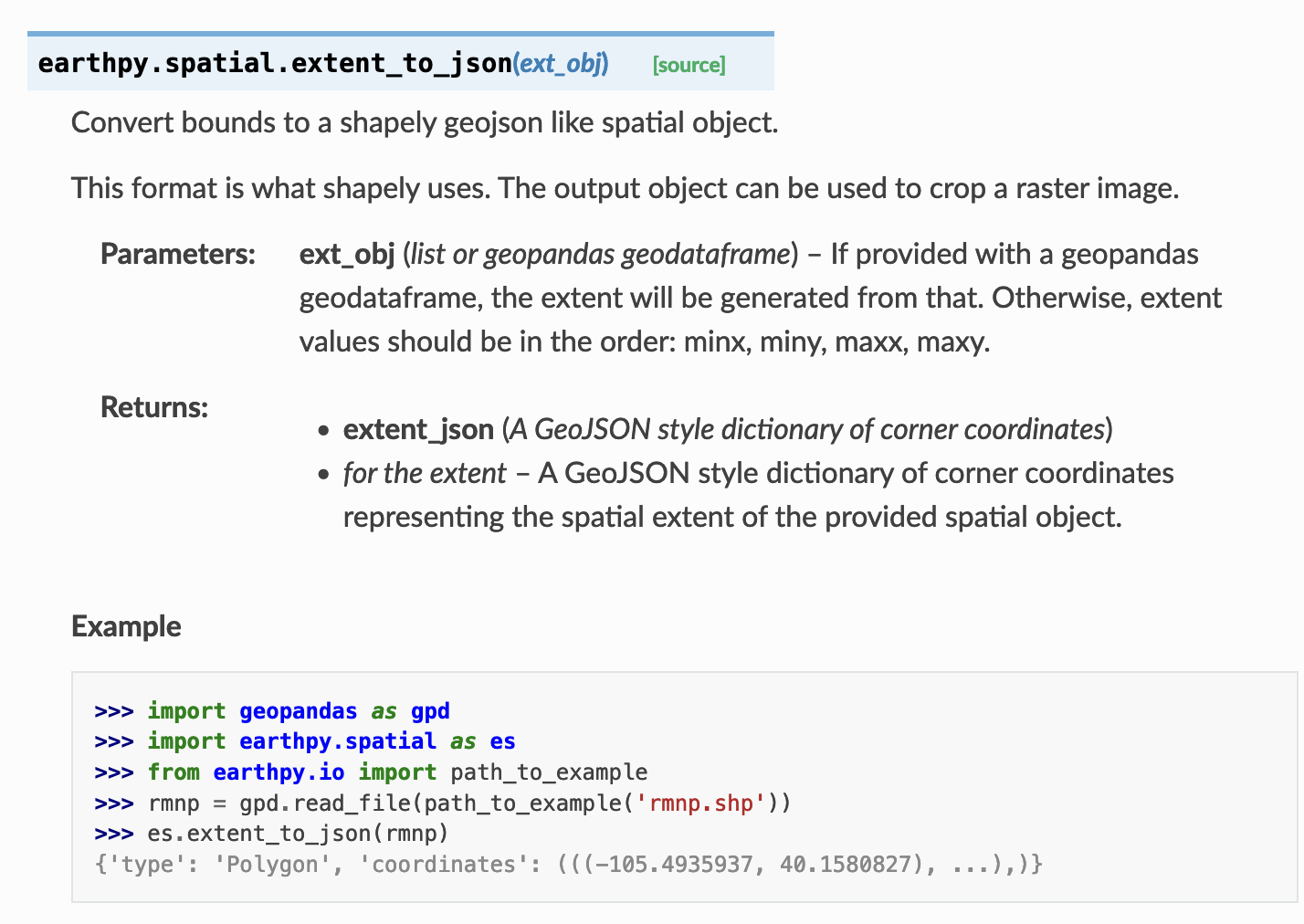The width and height of the screenshot is (1304, 924).
Task: Click the italic 'for the extent' bullet text
Action: click(425, 473)
